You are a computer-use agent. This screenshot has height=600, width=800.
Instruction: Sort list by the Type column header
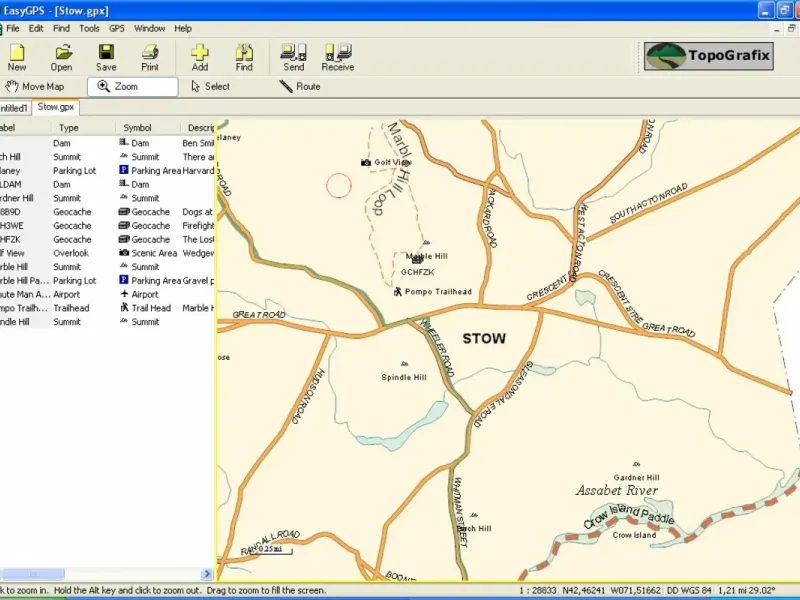point(83,128)
